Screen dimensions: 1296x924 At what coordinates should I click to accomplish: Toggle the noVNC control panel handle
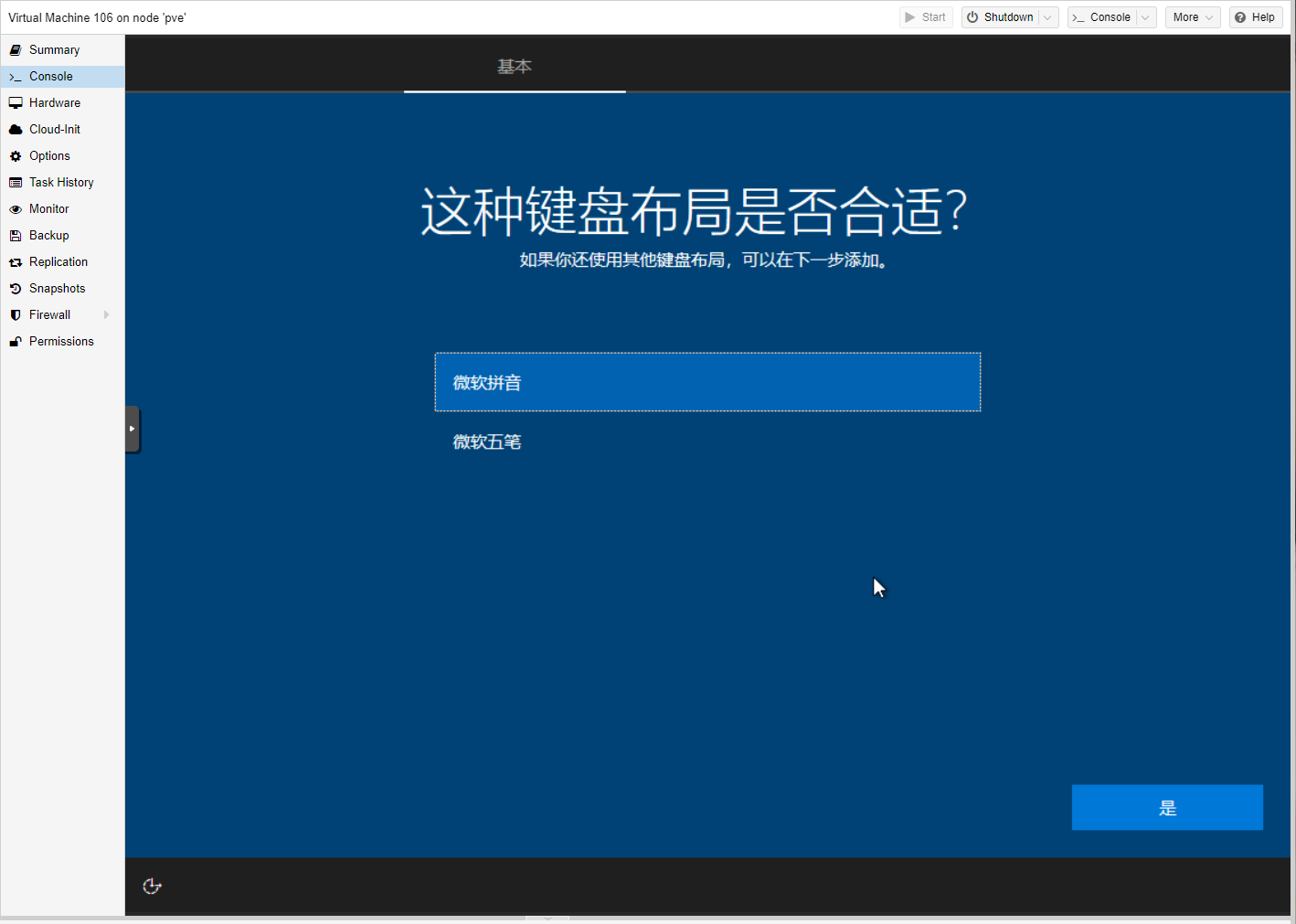tap(133, 429)
